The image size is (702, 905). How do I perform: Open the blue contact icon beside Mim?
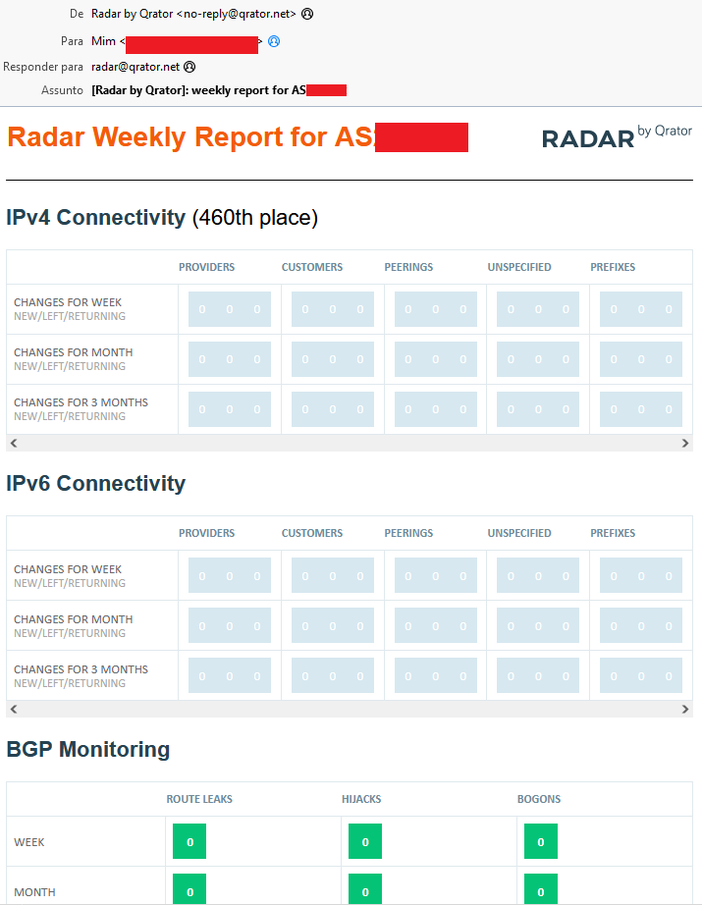(274, 41)
